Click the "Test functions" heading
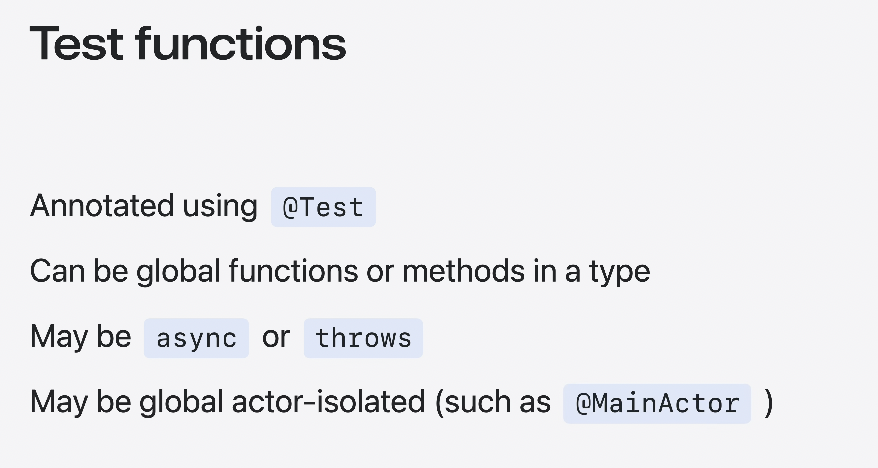 click(x=188, y=44)
